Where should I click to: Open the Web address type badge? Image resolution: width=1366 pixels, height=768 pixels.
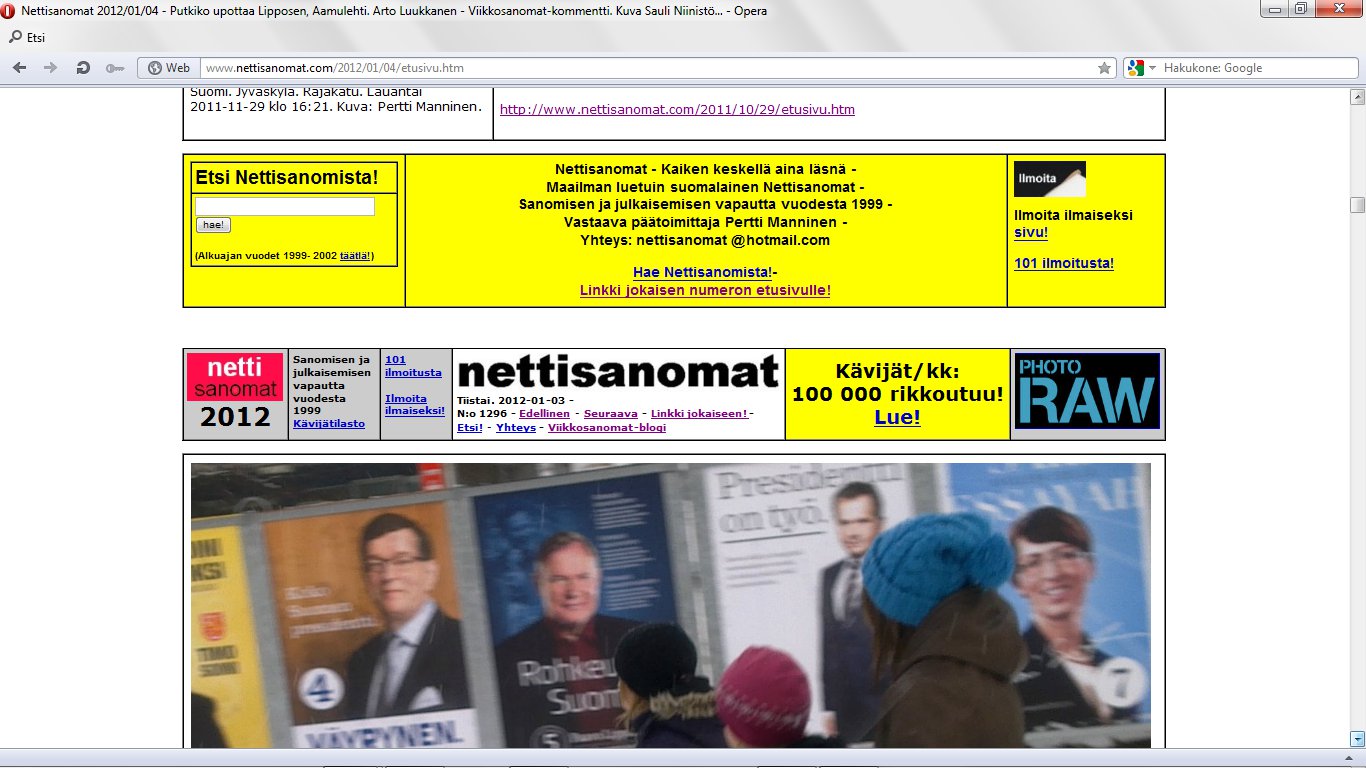168,68
